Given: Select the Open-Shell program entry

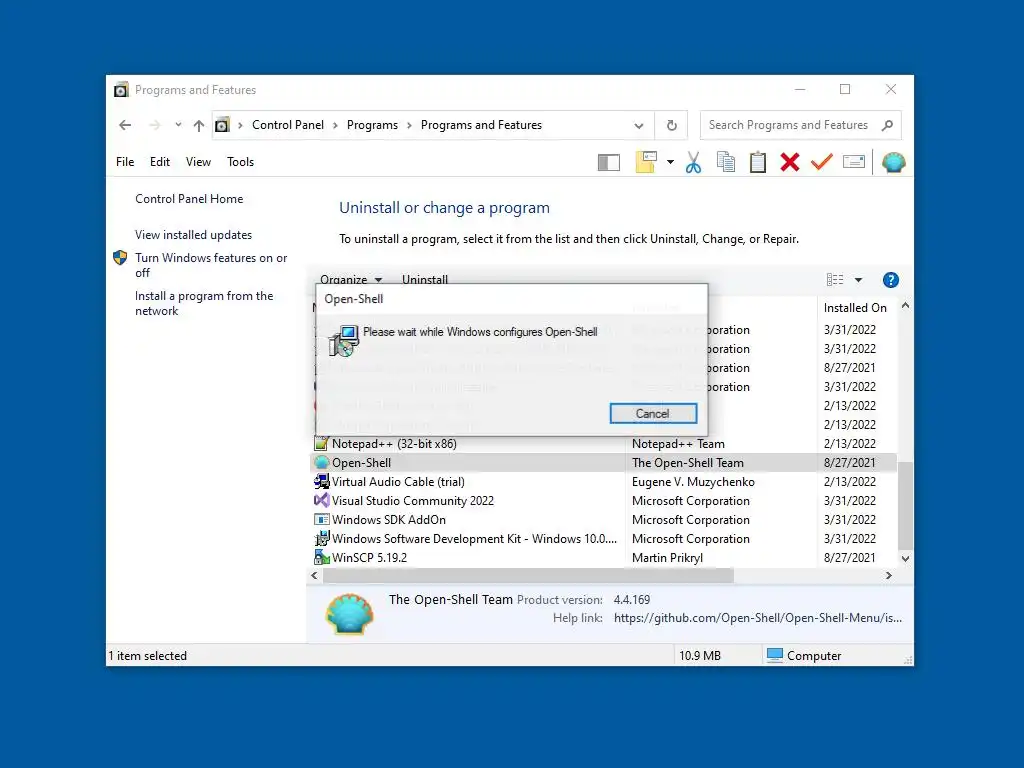Looking at the screenshot, I should (603, 463).
